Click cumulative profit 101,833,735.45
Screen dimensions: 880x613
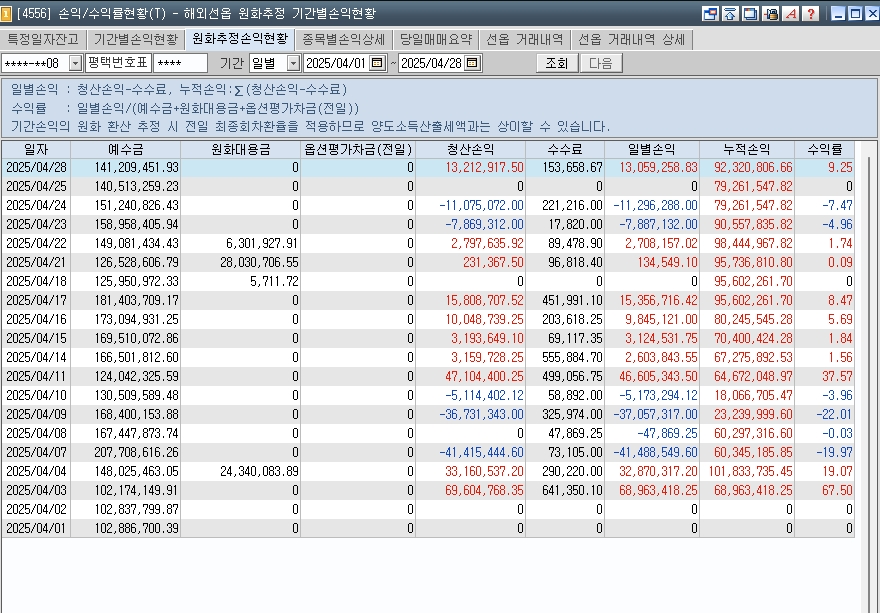point(747,471)
